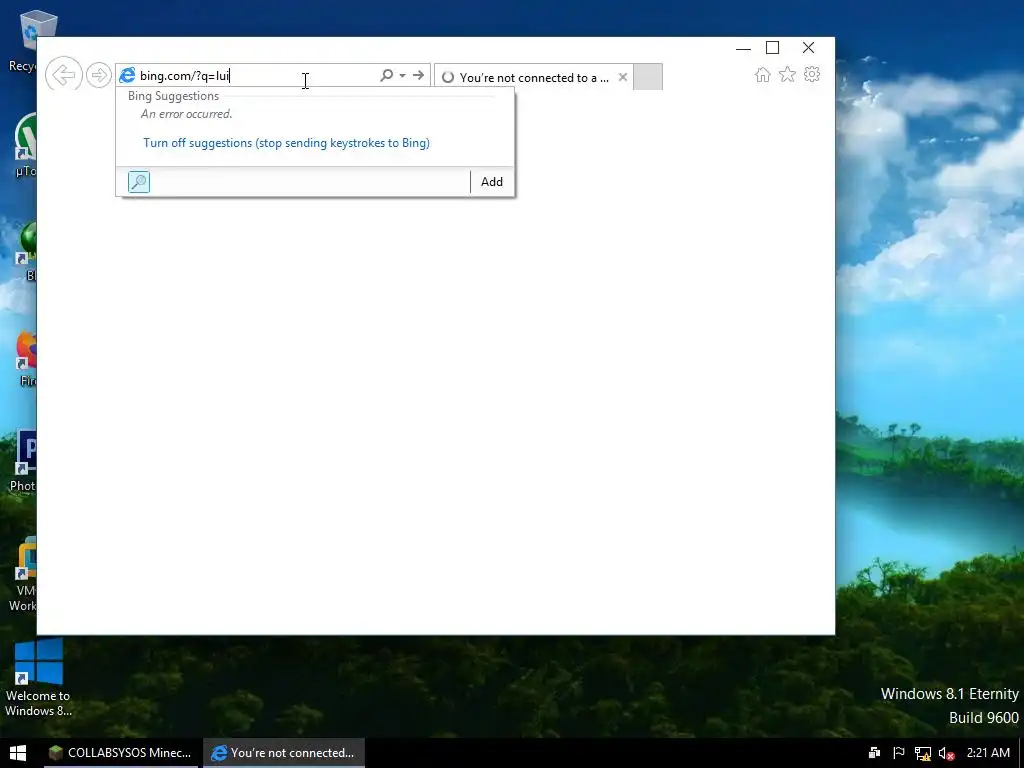
Task: Go back with Internet Explorer's back arrow
Action: tap(63, 74)
